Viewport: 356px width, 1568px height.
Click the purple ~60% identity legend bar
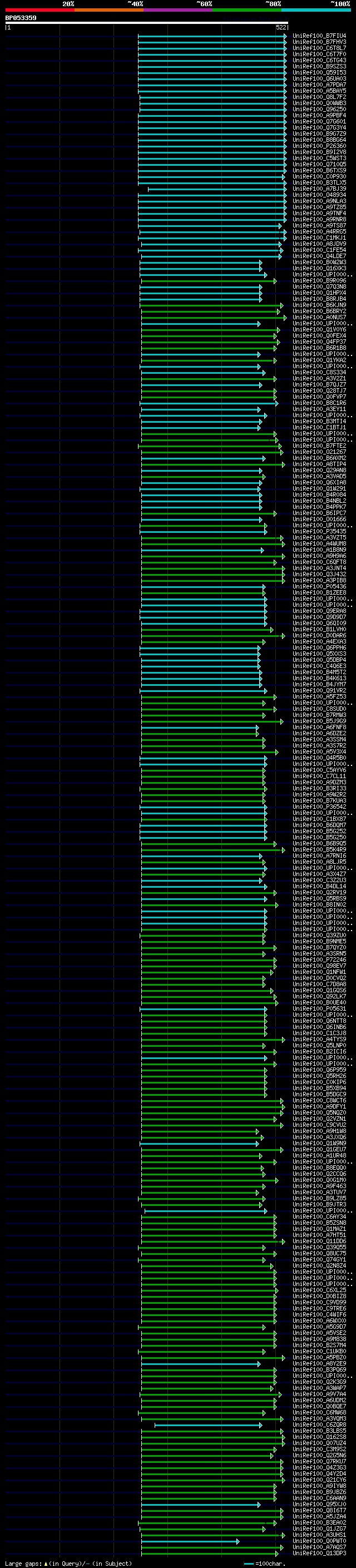(177, 10)
